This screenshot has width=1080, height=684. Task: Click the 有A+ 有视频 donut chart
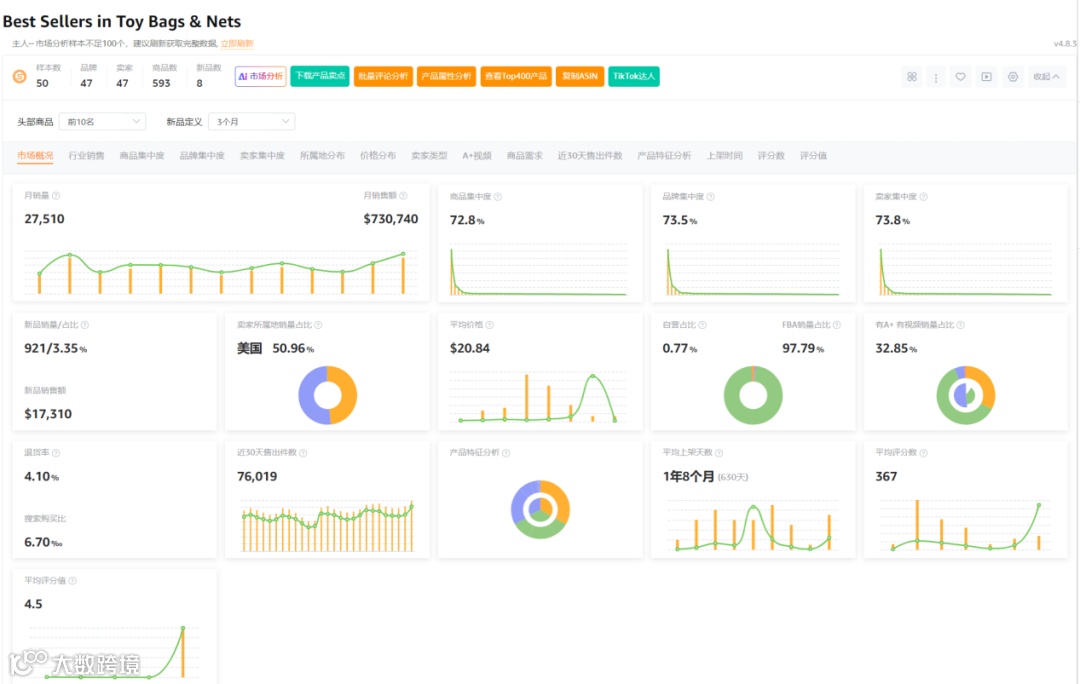[x=966, y=395]
